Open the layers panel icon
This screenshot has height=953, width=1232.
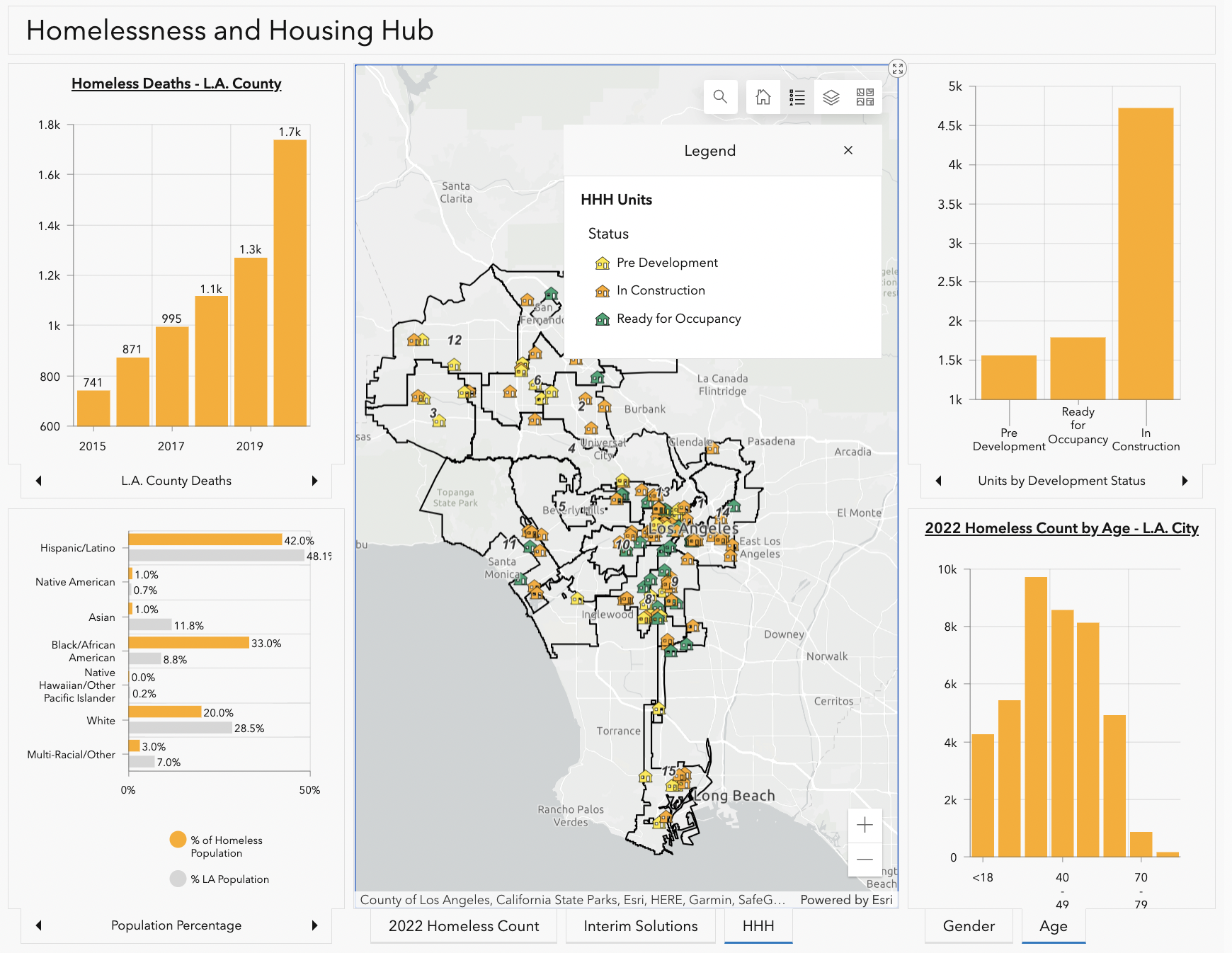[830, 97]
